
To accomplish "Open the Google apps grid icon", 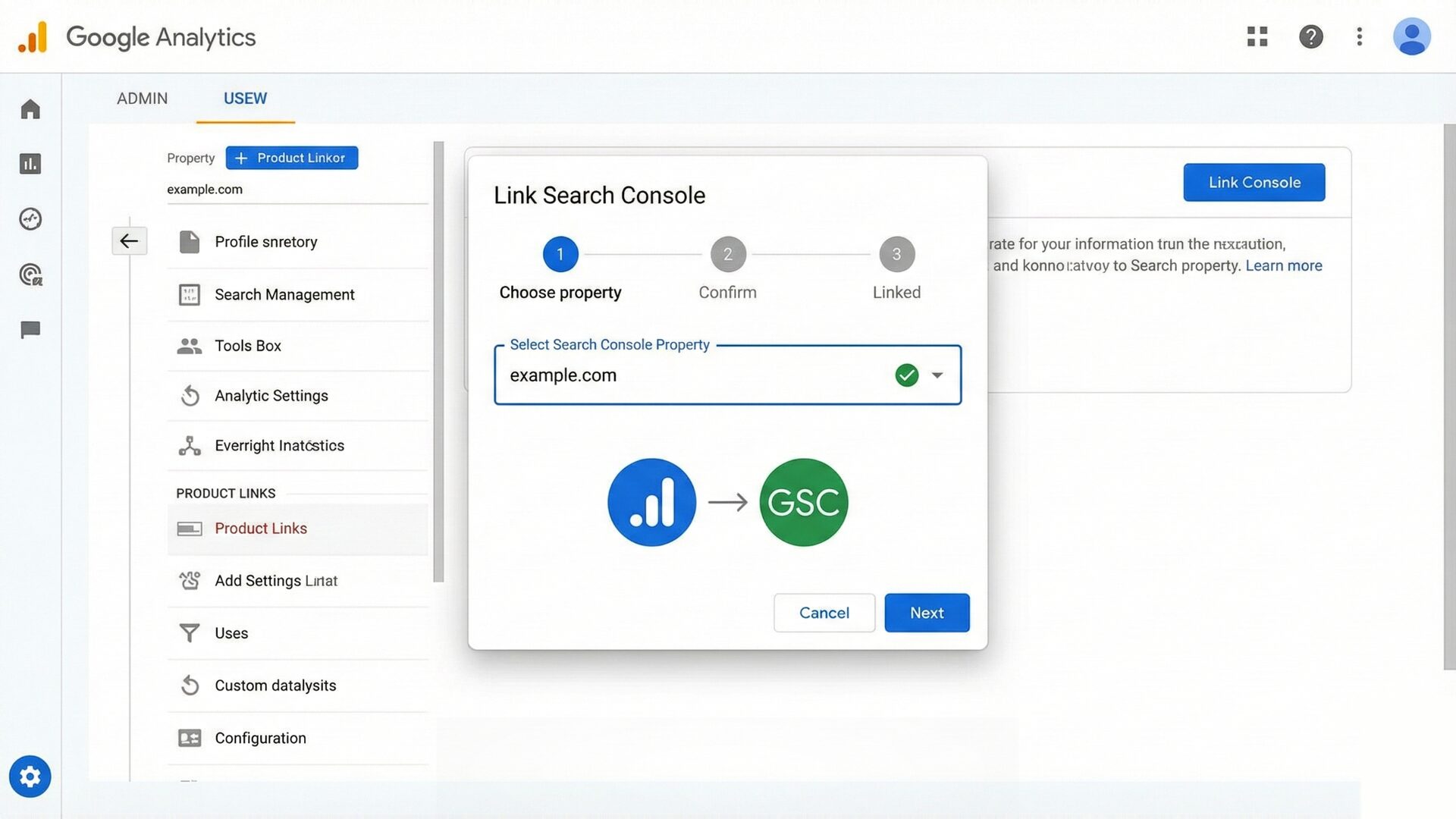I will [1257, 36].
